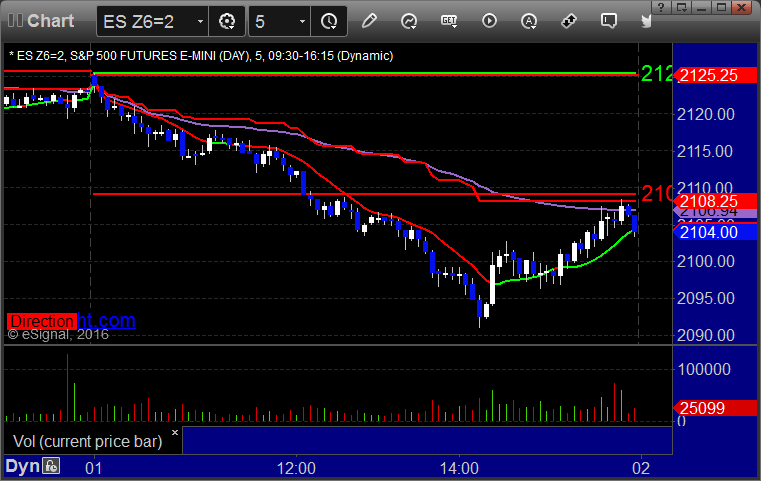
Task: Click the 100000 volume axis label
Action: coord(704,369)
